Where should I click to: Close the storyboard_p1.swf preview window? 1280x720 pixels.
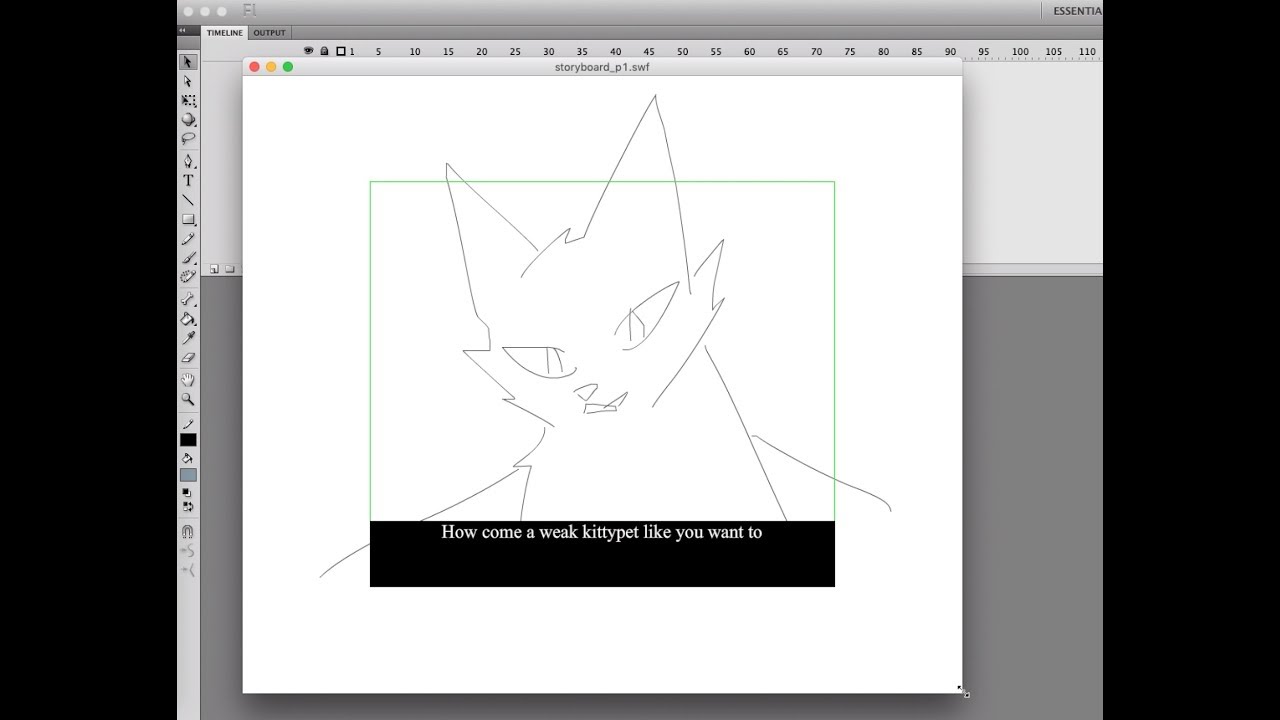pyautogui.click(x=254, y=67)
